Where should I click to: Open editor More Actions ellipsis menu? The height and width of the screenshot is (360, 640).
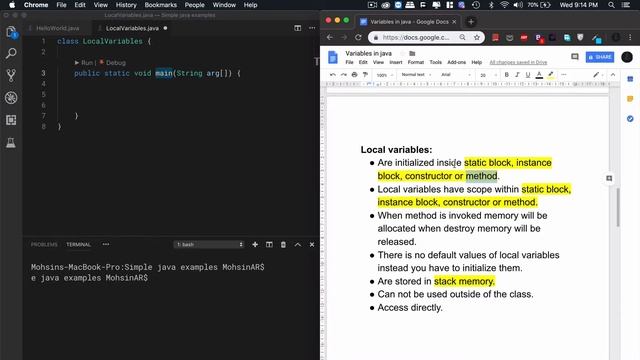click(x=312, y=28)
